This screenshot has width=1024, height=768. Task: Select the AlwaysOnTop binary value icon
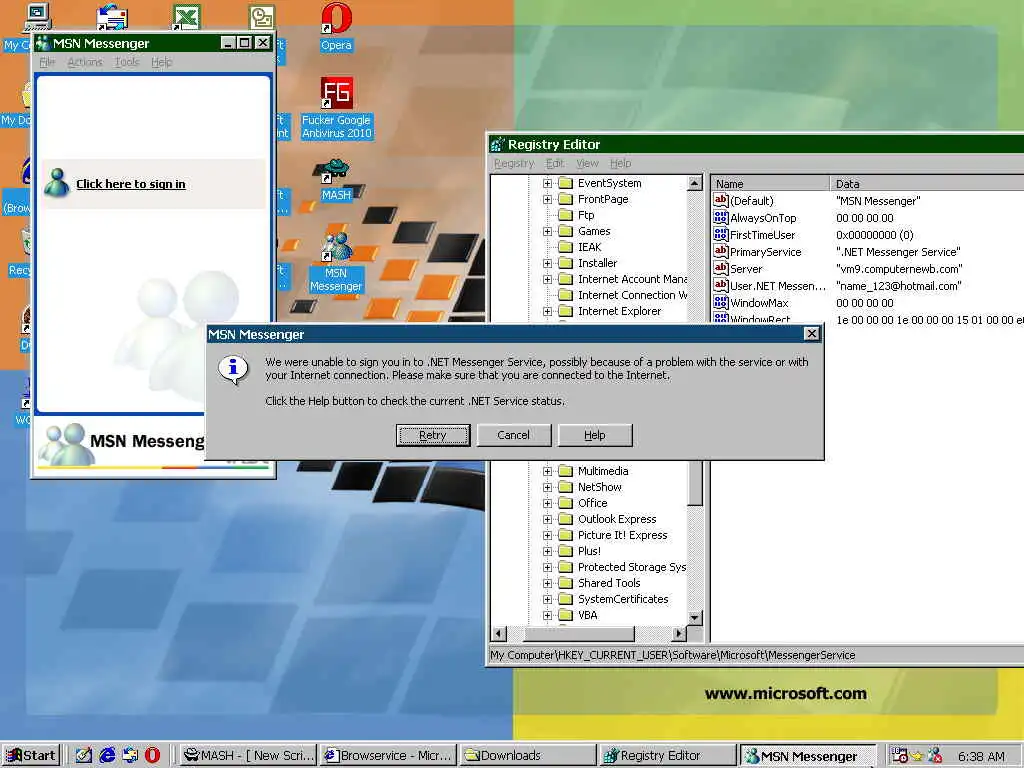click(x=721, y=217)
